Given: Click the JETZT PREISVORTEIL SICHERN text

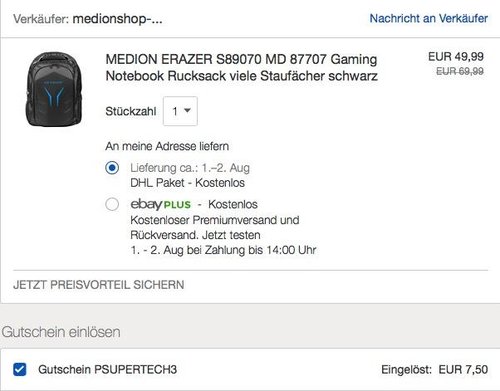Looking at the screenshot, I should (x=99, y=285).
